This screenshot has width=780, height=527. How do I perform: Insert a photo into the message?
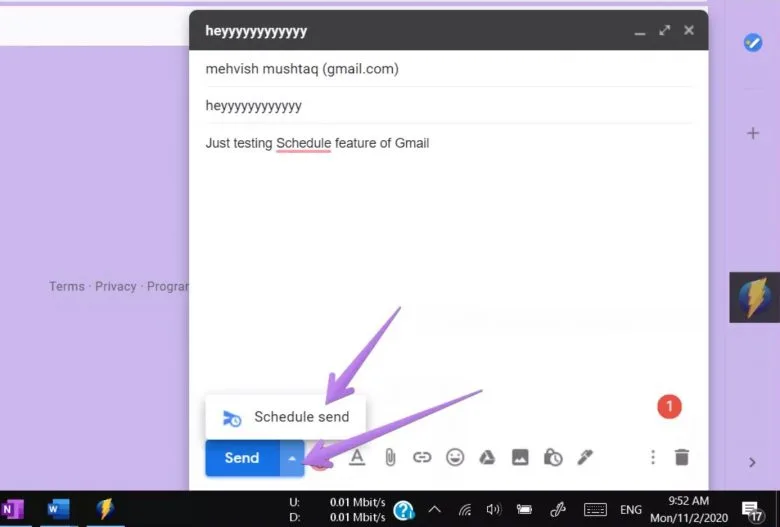click(x=520, y=457)
